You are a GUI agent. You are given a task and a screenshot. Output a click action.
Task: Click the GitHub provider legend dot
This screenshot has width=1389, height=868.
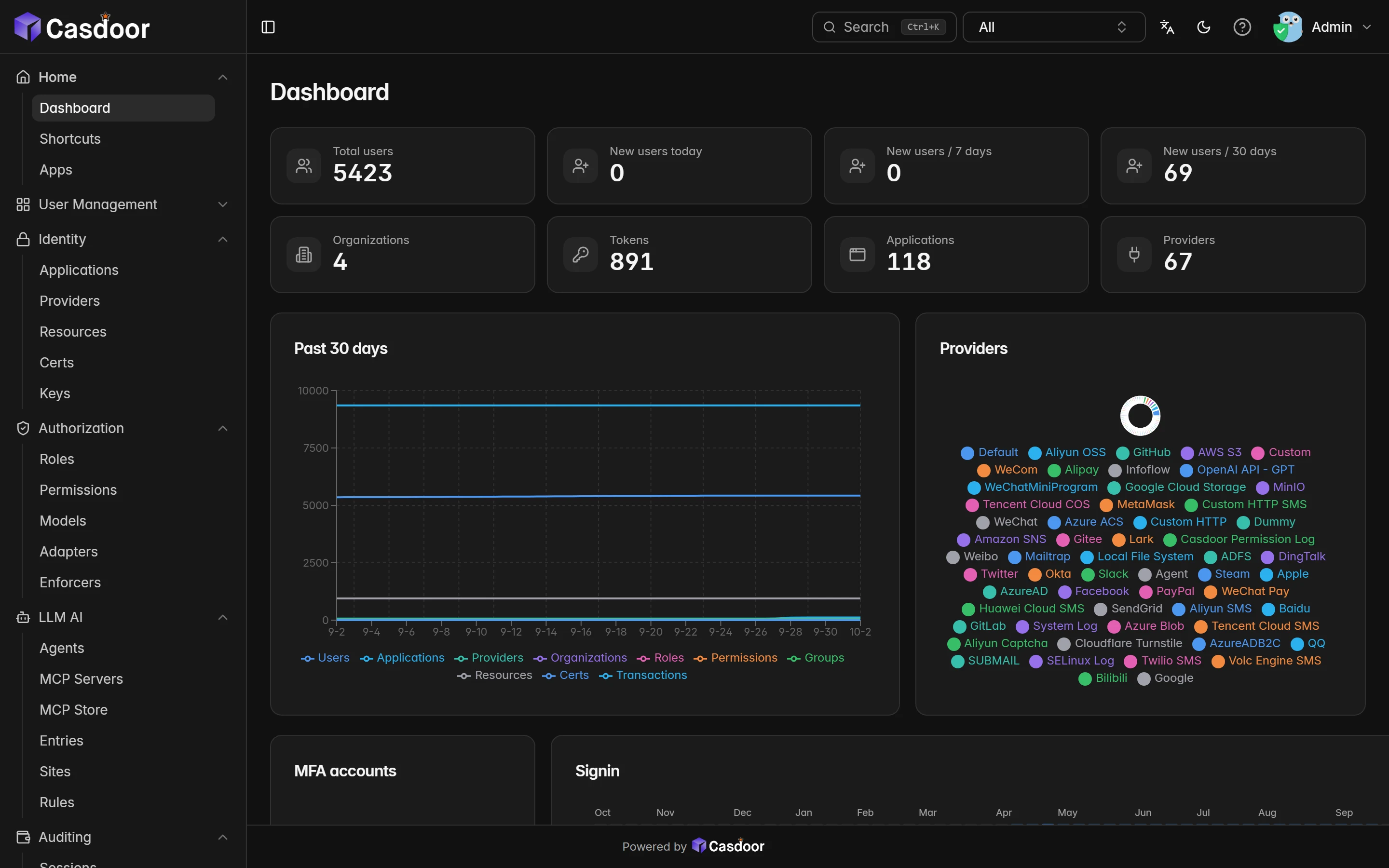(x=1123, y=453)
